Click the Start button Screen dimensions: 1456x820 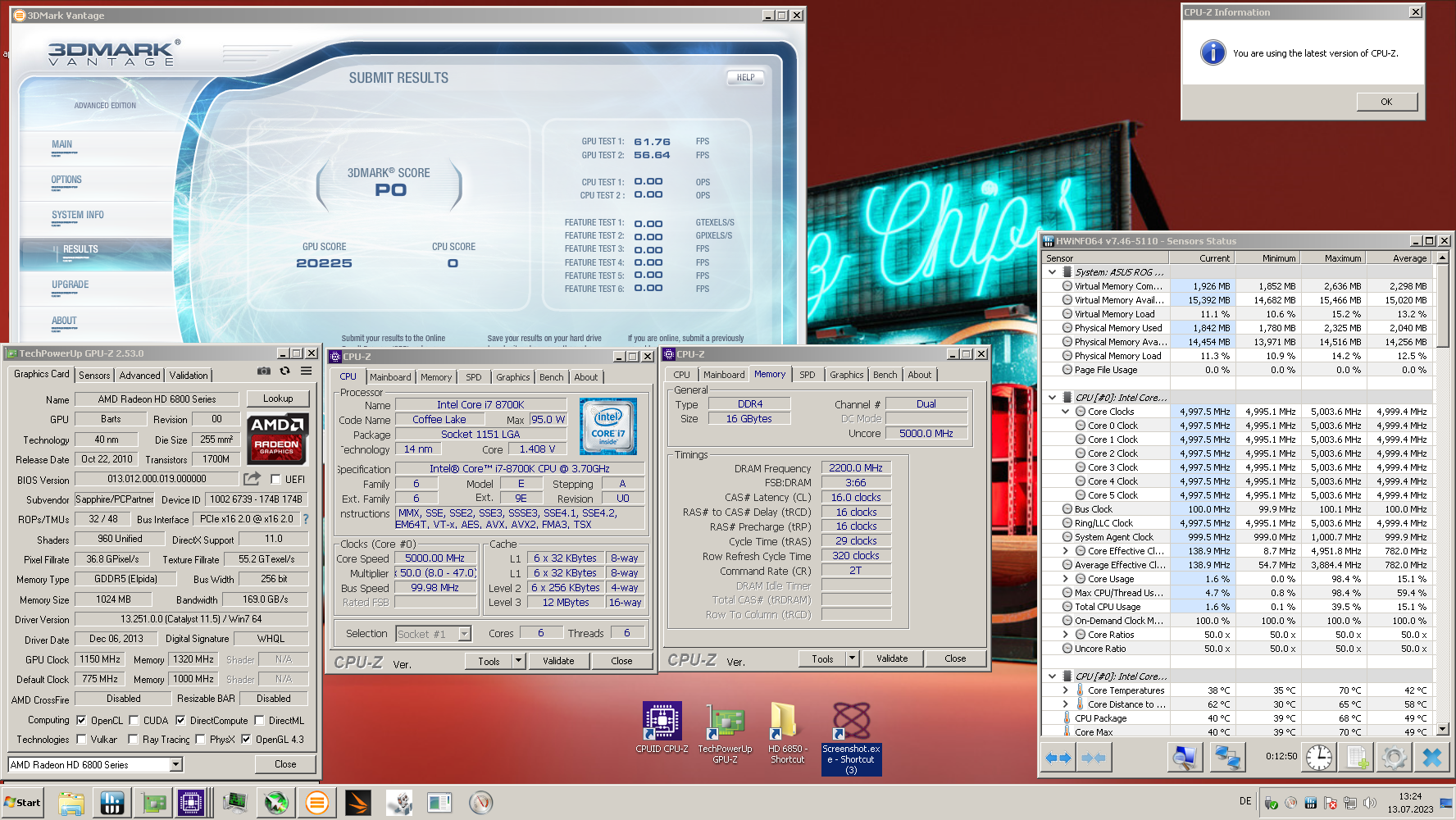coord(23,803)
